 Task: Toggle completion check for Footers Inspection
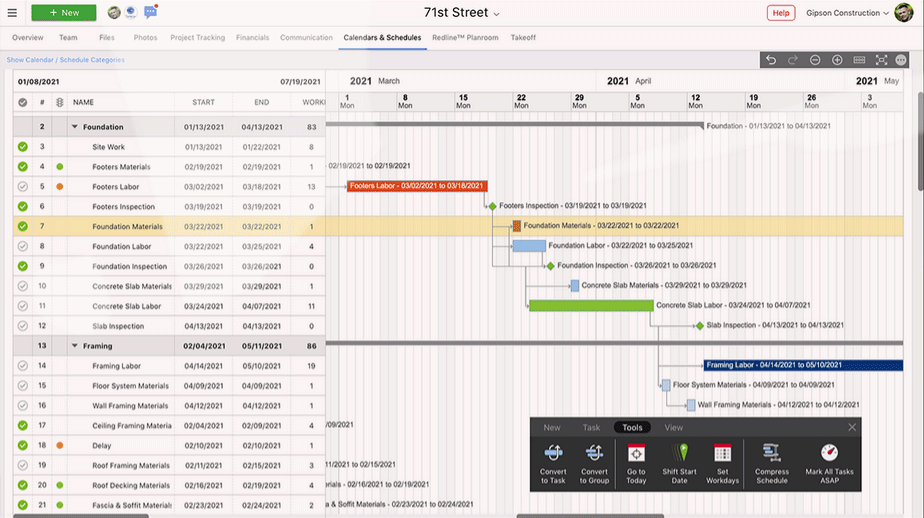tap(22, 206)
